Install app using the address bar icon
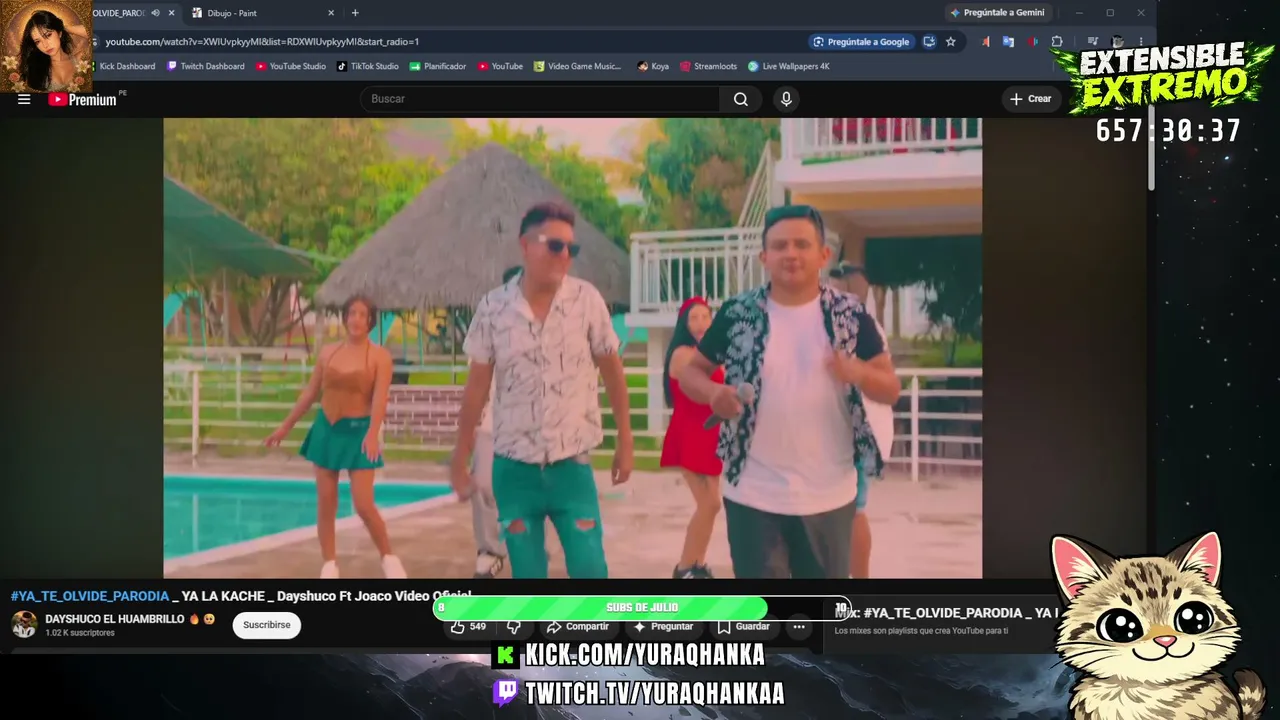Screen dimensions: 1280x720 click(929, 42)
